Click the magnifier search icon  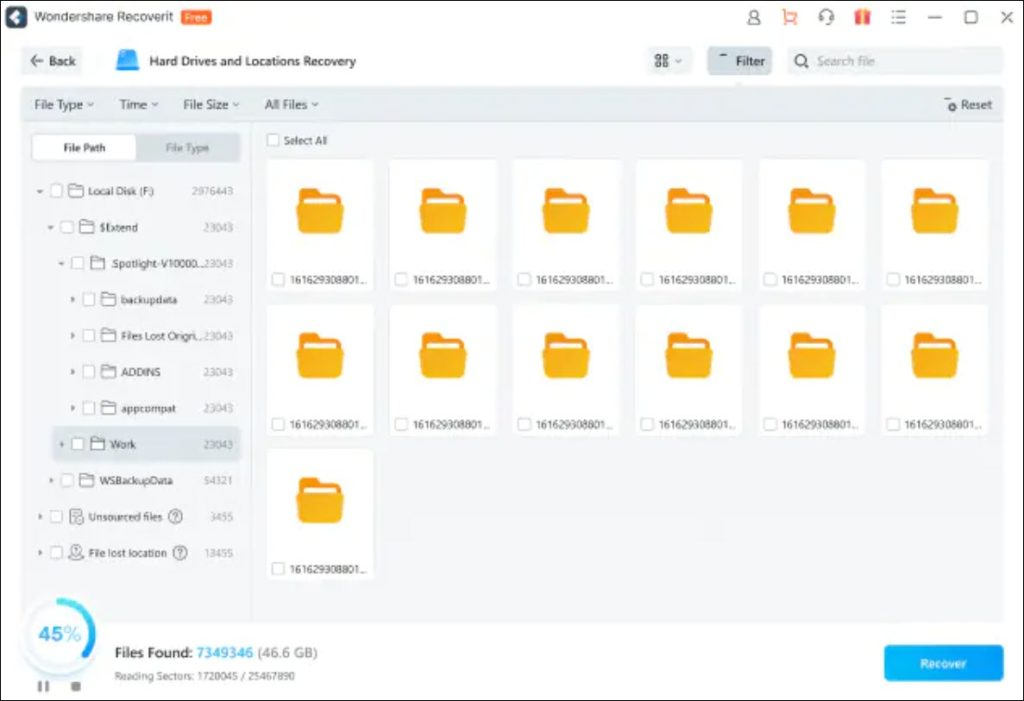click(801, 61)
